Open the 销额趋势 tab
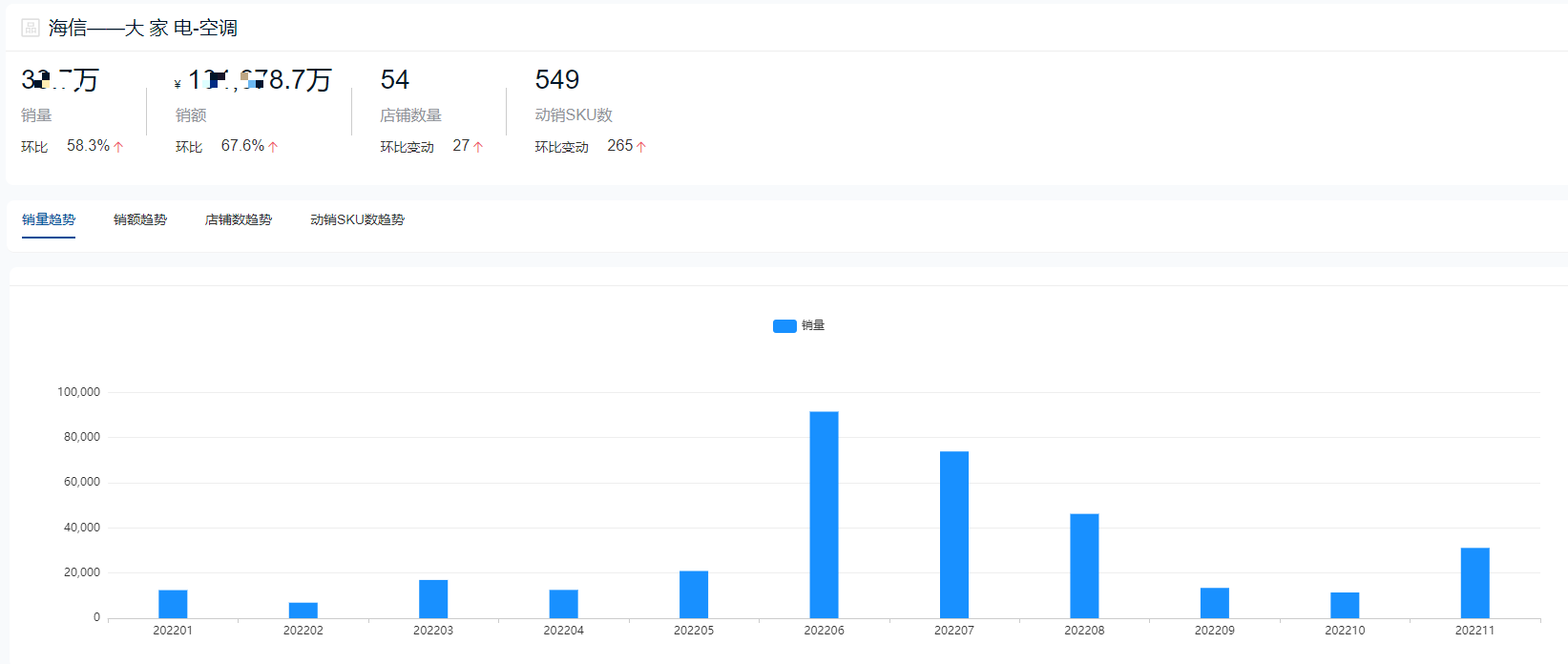Screen dimensions: 1568x664 [x=140, y=219]
